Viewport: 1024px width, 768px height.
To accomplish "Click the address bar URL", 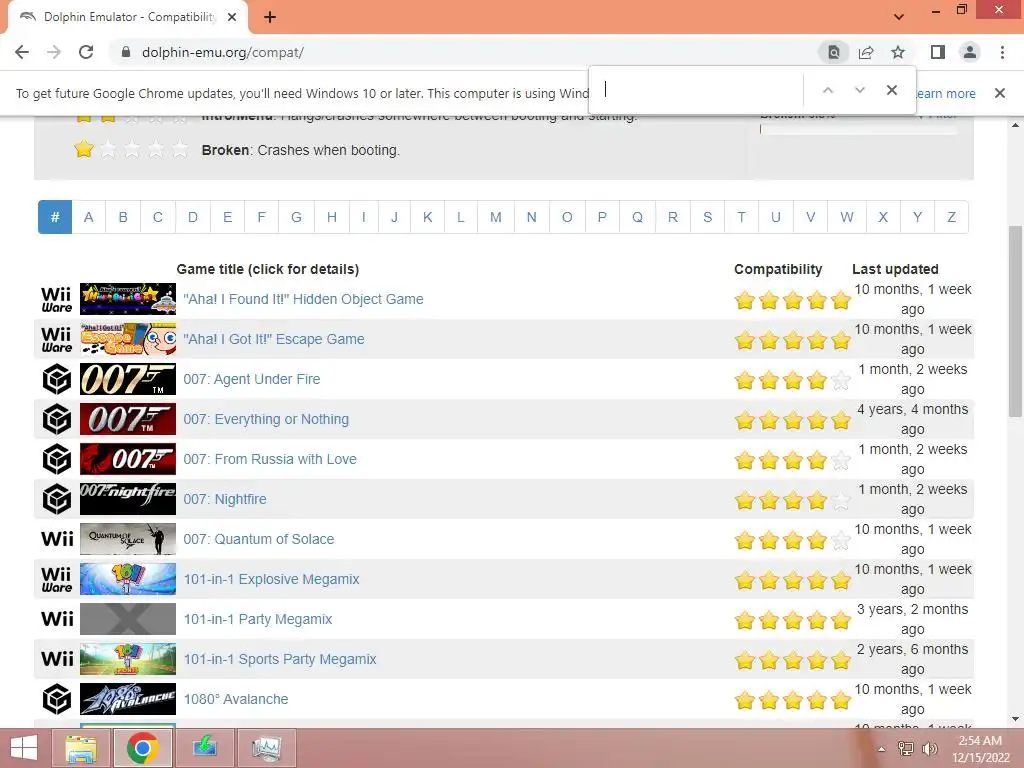I will click(223, 52).
